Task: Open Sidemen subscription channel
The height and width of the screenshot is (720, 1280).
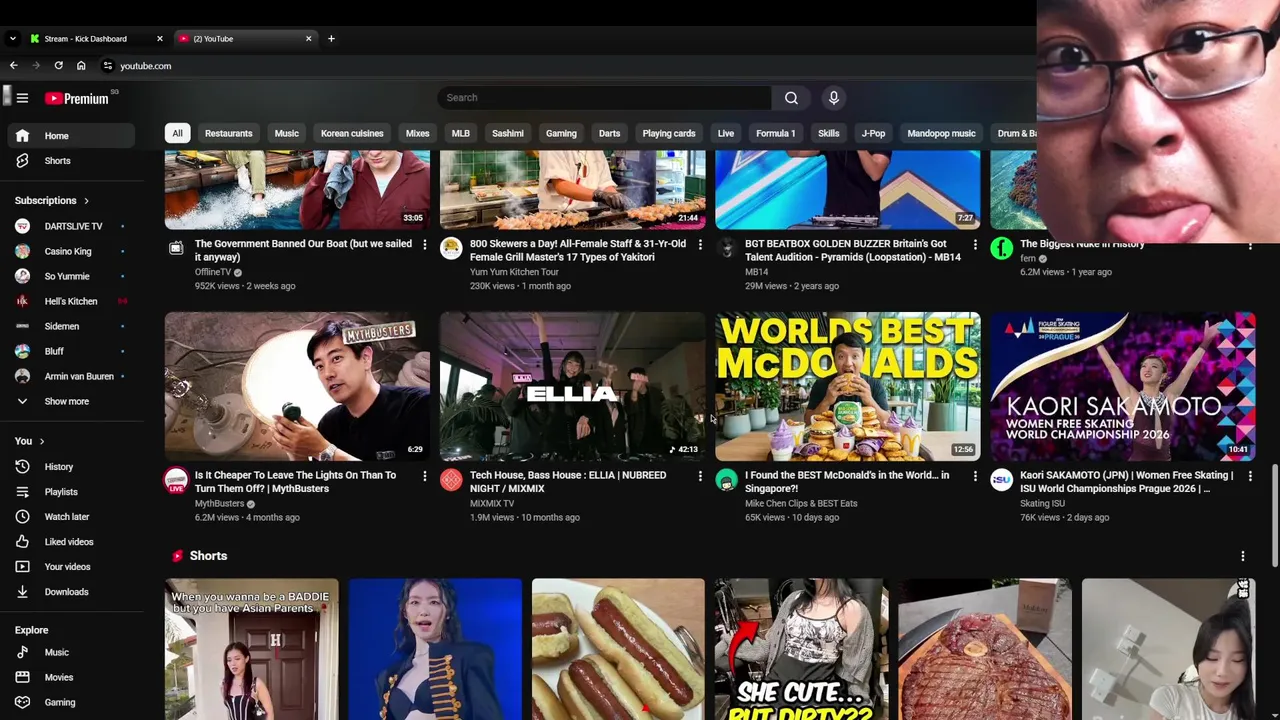Action: click(70, 326)
